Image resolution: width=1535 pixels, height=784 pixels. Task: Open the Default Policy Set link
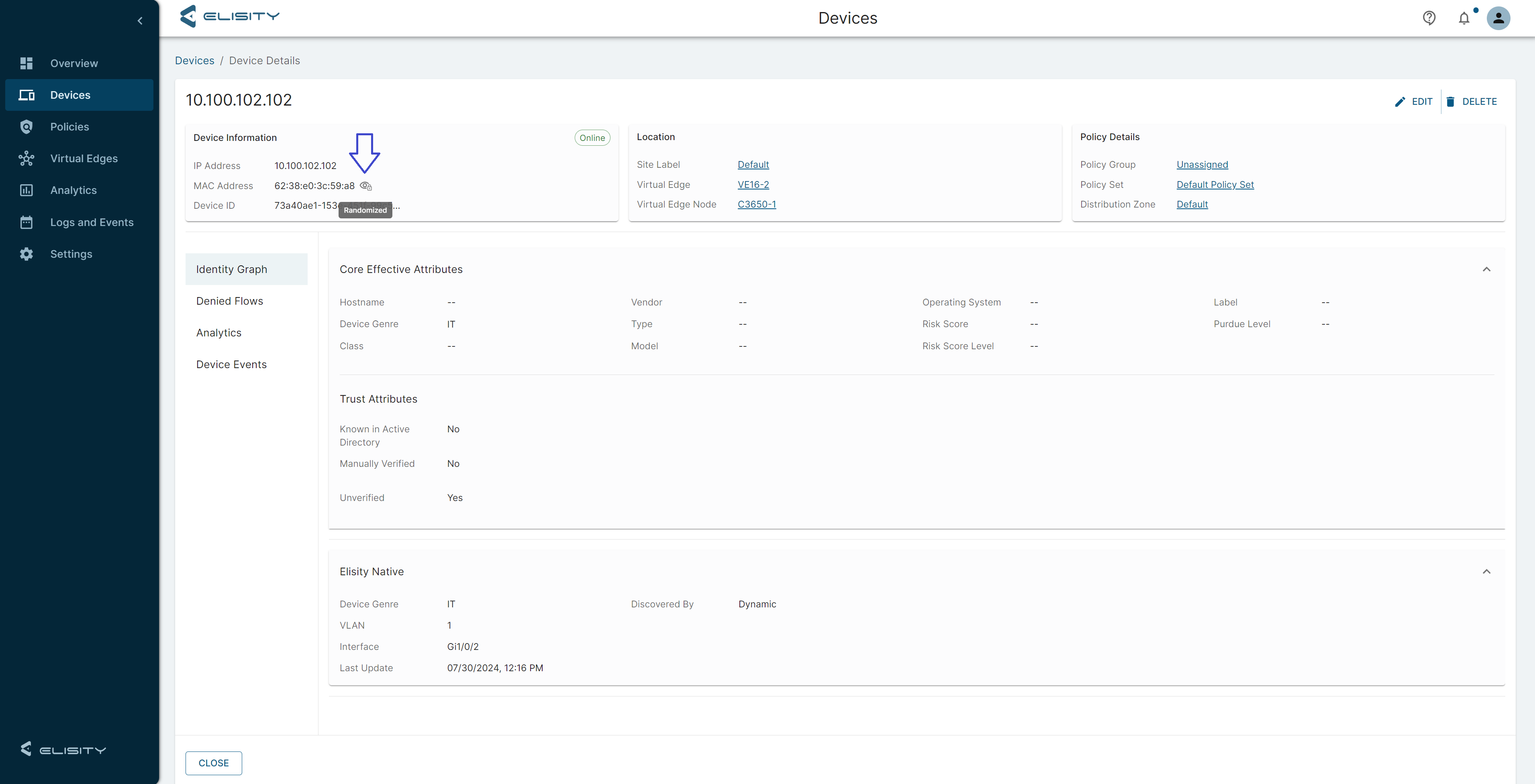1215,185
